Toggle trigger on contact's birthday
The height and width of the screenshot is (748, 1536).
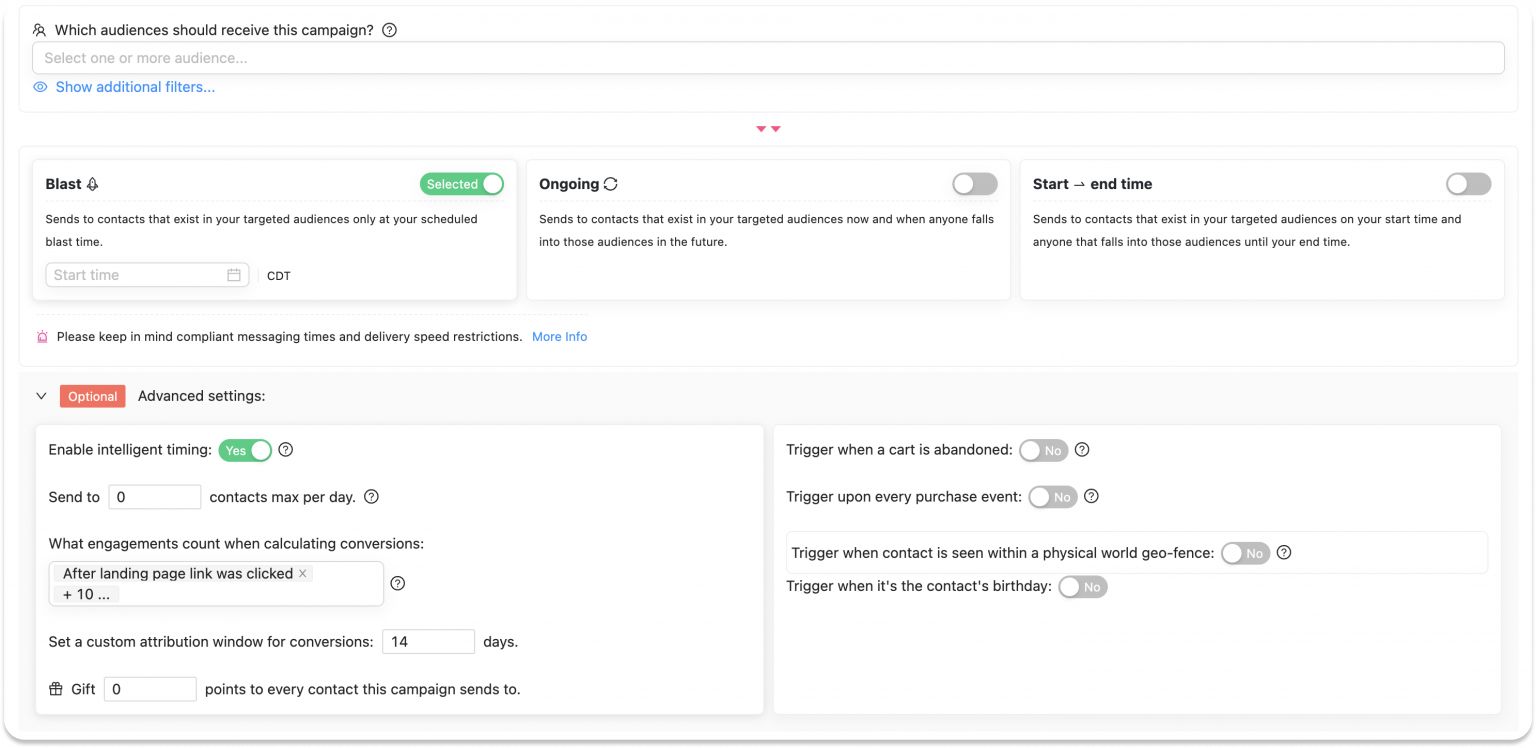pyautogui.click(x=1083, y=587)
